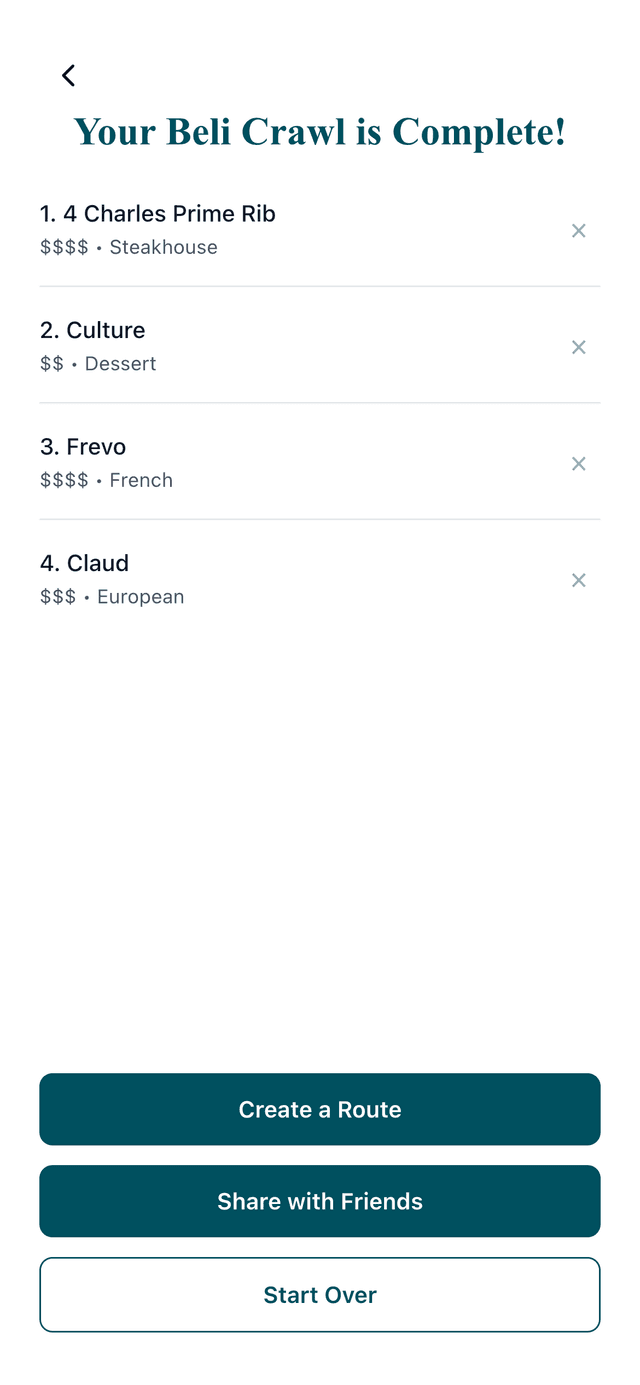Screen dimensions: 640x1385
Task: Share with Friends
Action: (x=320, y=1201)
